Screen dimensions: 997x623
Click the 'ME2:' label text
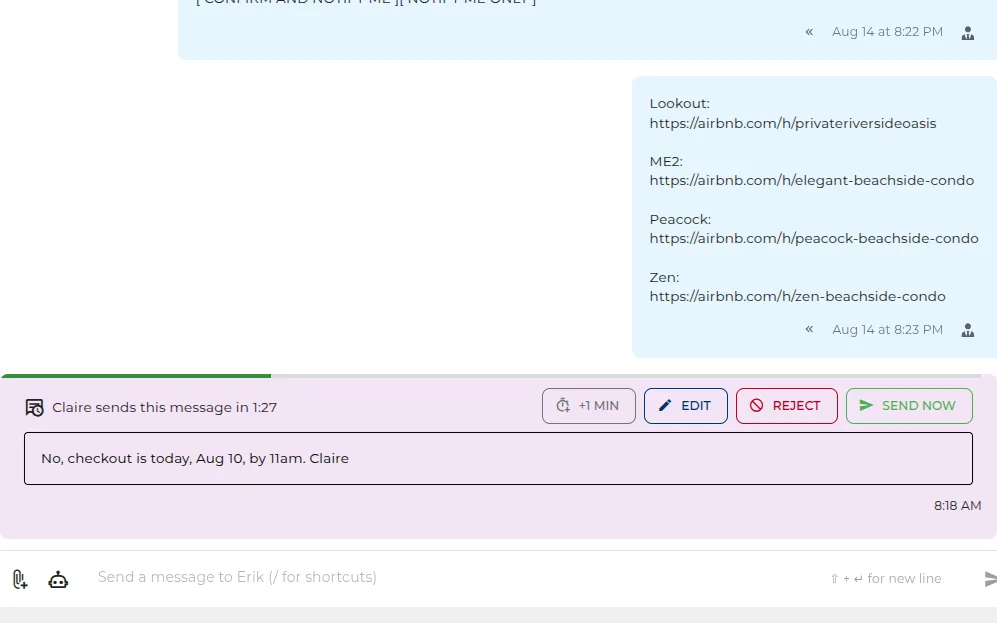pos(666,161)
